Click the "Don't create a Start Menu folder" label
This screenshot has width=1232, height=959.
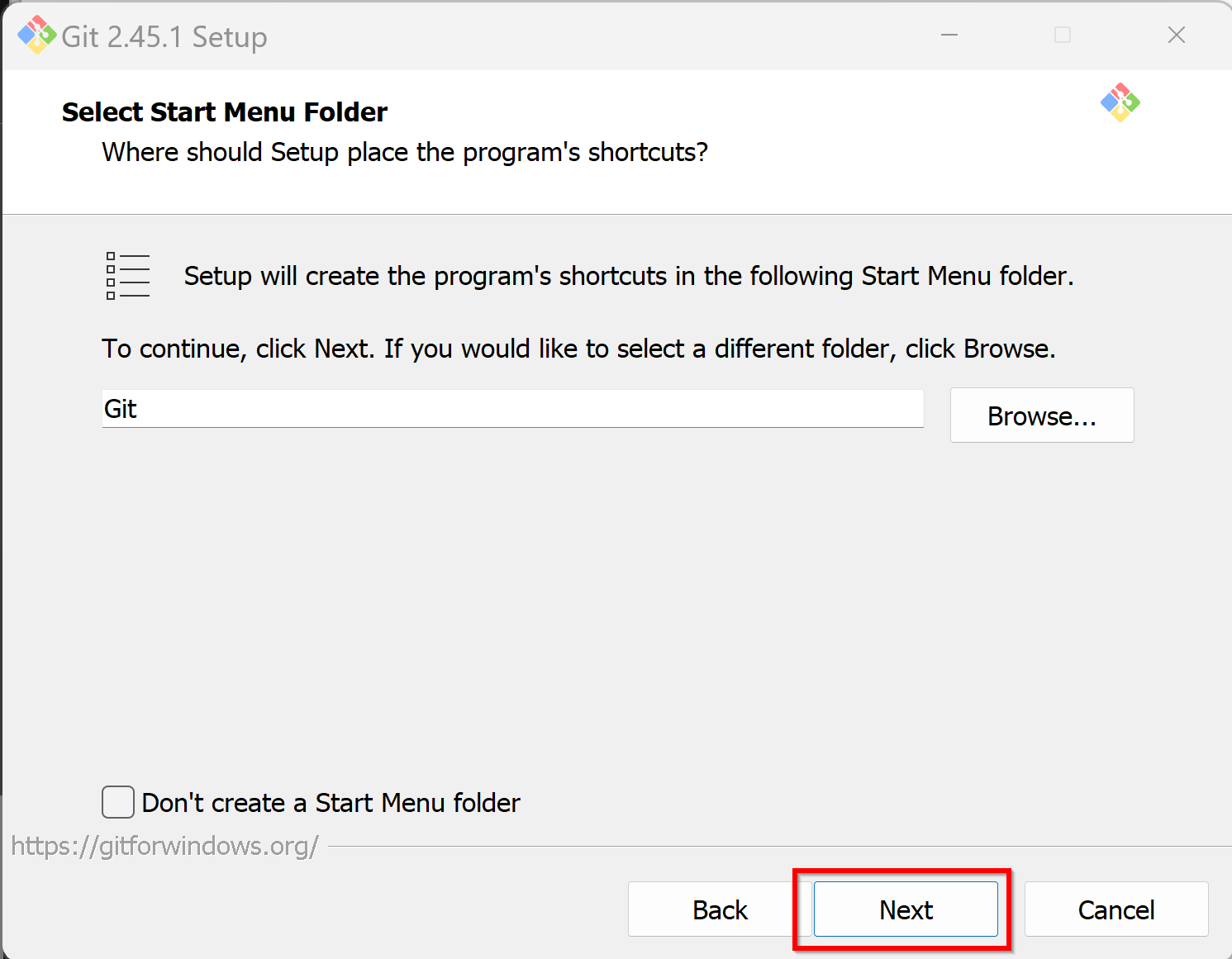coord(331,803)
